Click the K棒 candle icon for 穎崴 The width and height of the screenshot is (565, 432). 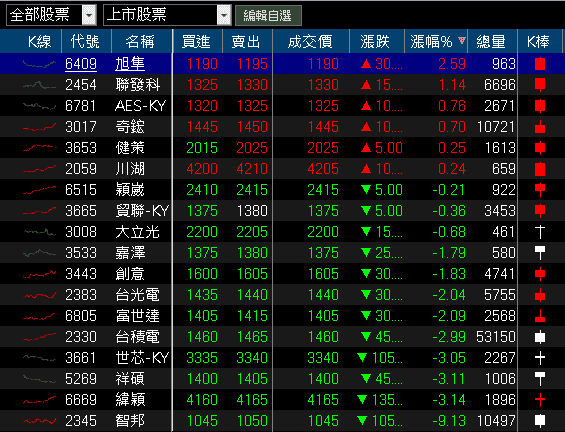[540, 190]
